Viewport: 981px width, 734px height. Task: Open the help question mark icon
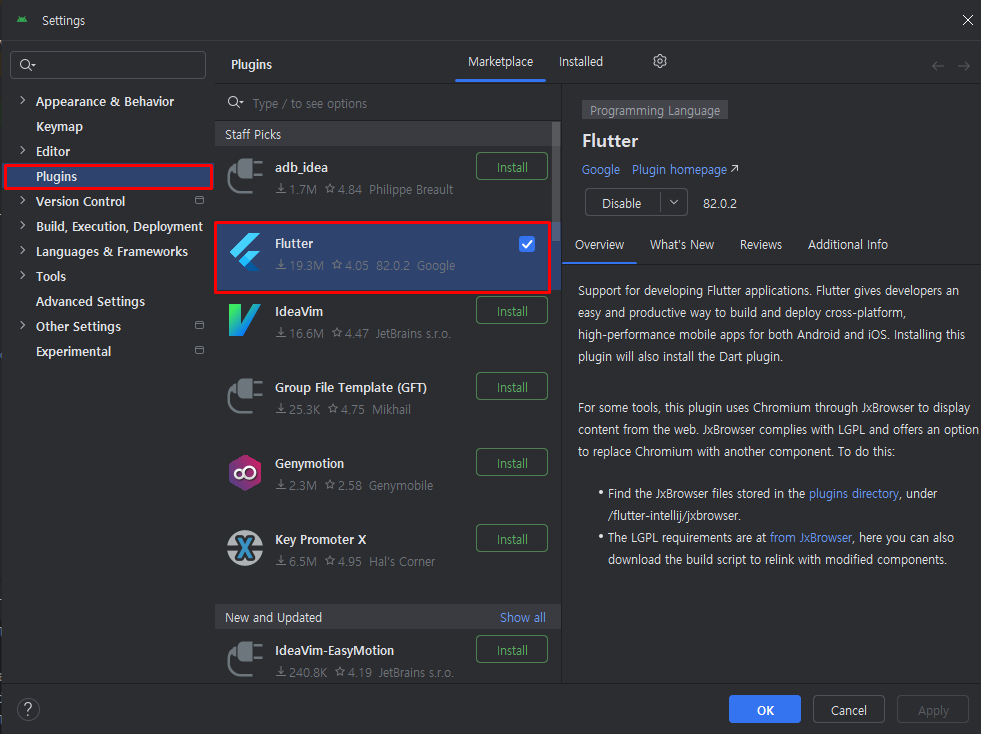[28, 709]
